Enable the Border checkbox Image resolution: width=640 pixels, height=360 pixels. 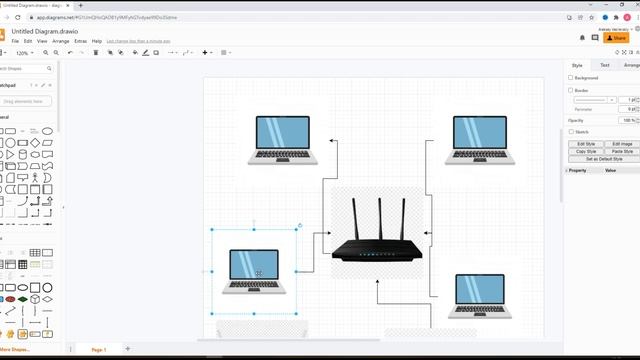click(571, 90)
